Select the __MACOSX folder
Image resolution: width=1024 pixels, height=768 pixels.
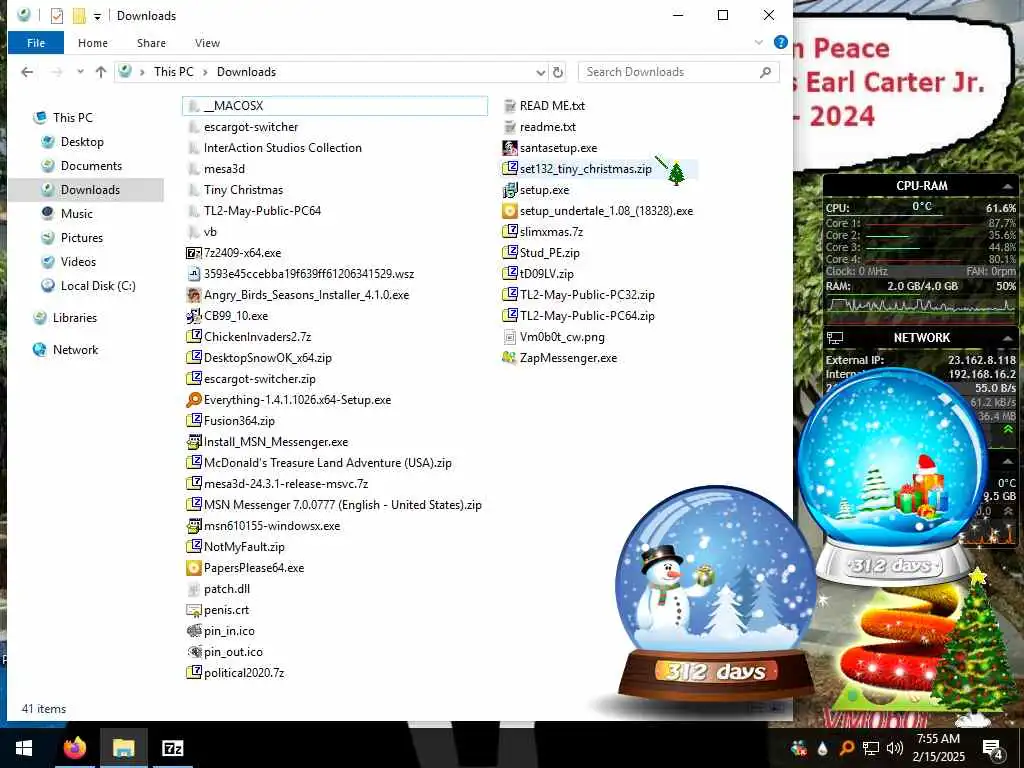coord(334,106)
